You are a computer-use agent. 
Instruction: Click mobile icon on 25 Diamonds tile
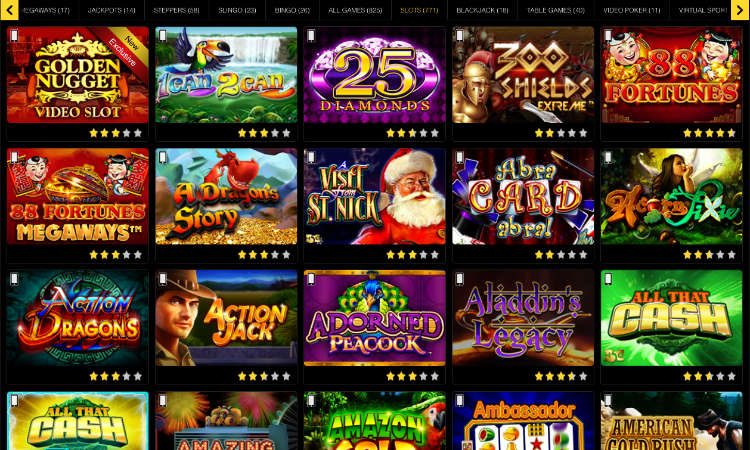[311, 35]
